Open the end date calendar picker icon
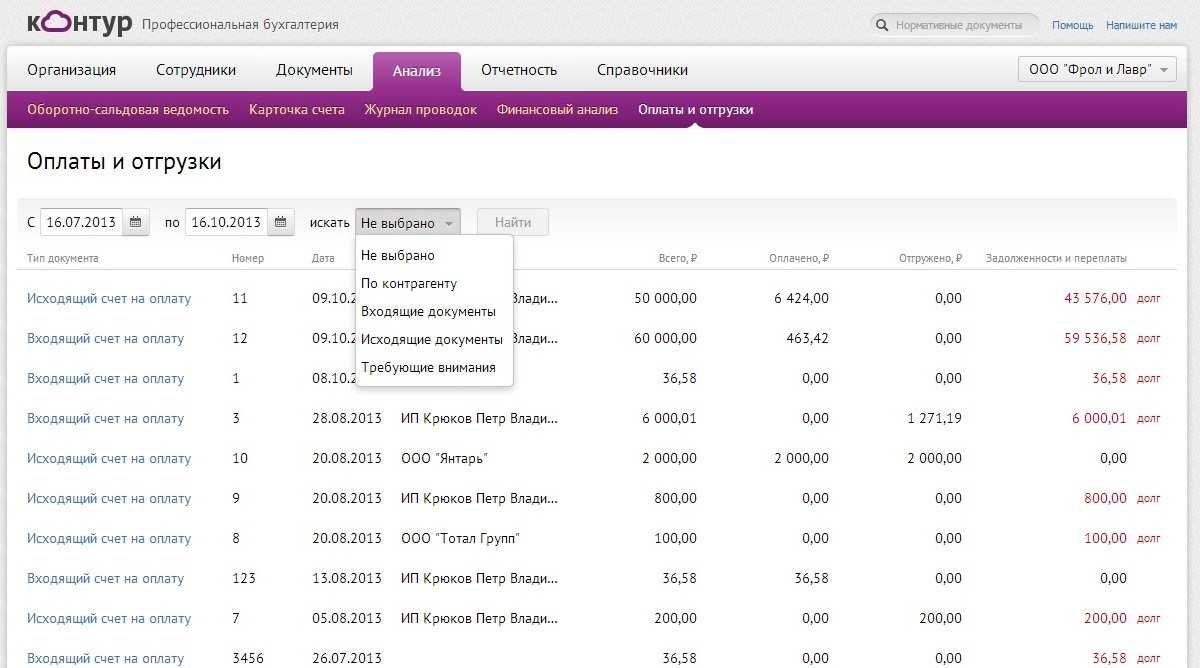Screen dimensions: 1200x668 tap(281, 222)
